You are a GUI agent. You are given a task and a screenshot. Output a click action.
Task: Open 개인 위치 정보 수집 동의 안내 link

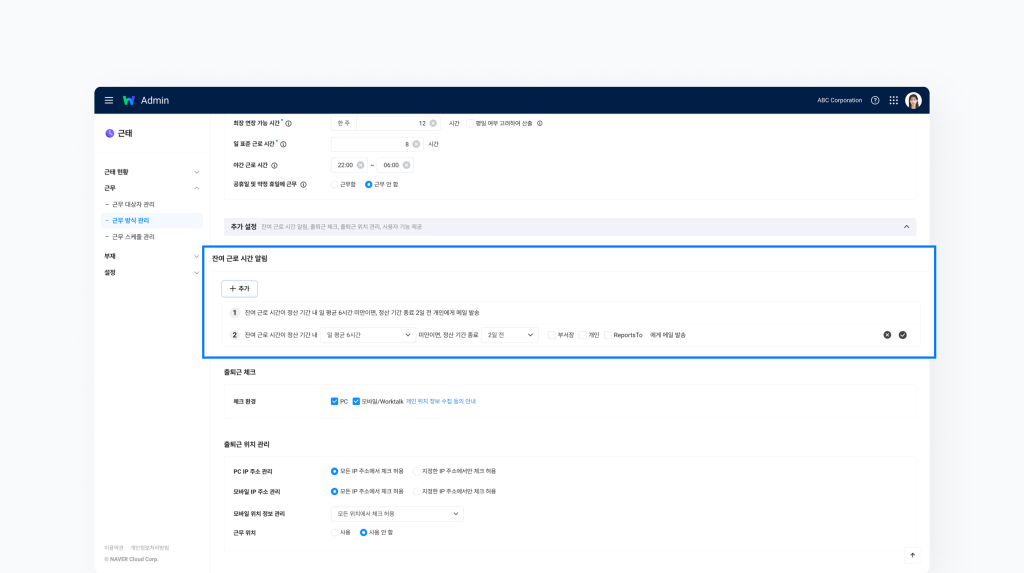441,401
